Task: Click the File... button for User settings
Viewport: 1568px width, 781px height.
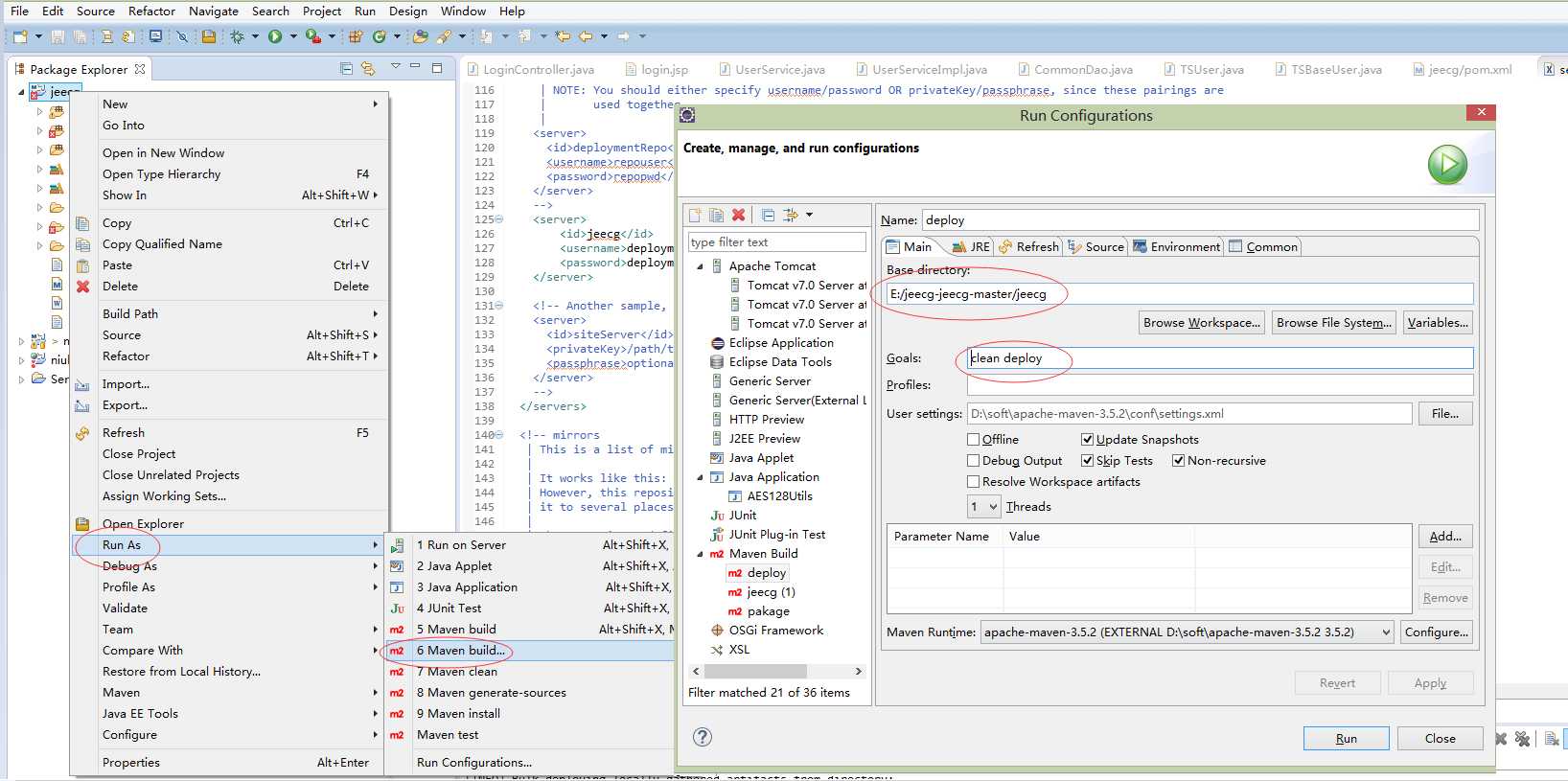Action: 1444,414
